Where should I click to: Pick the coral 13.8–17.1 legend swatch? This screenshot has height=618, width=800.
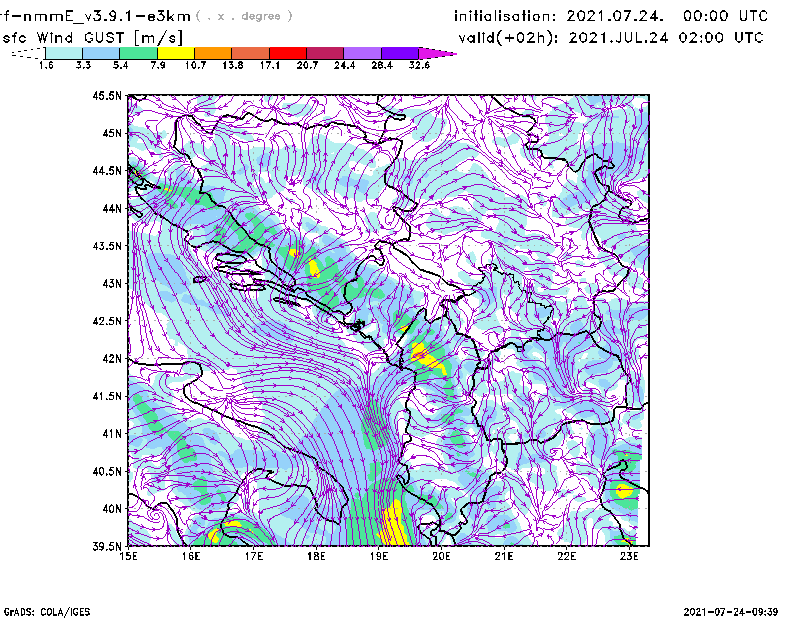[x=251, y=53]
